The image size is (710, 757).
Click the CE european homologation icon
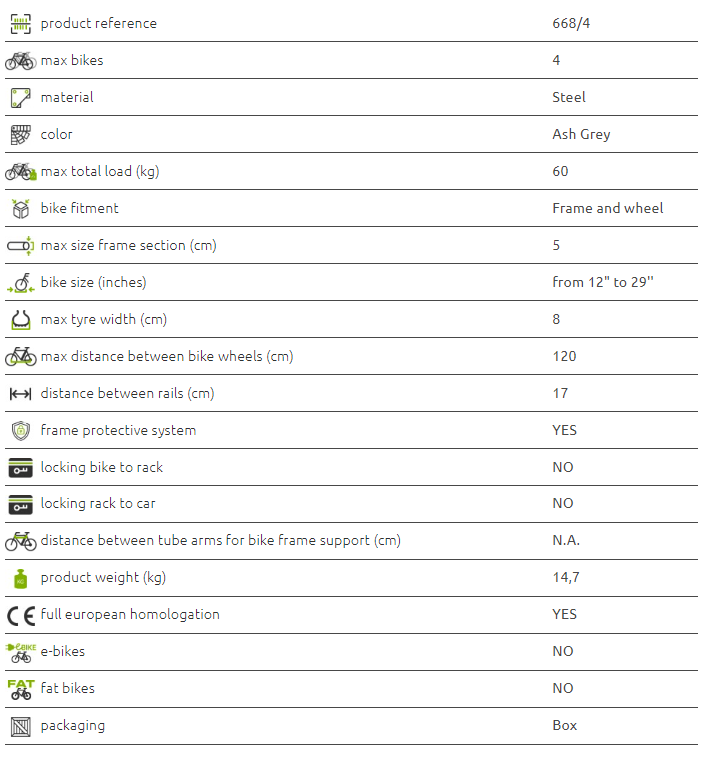20,615
